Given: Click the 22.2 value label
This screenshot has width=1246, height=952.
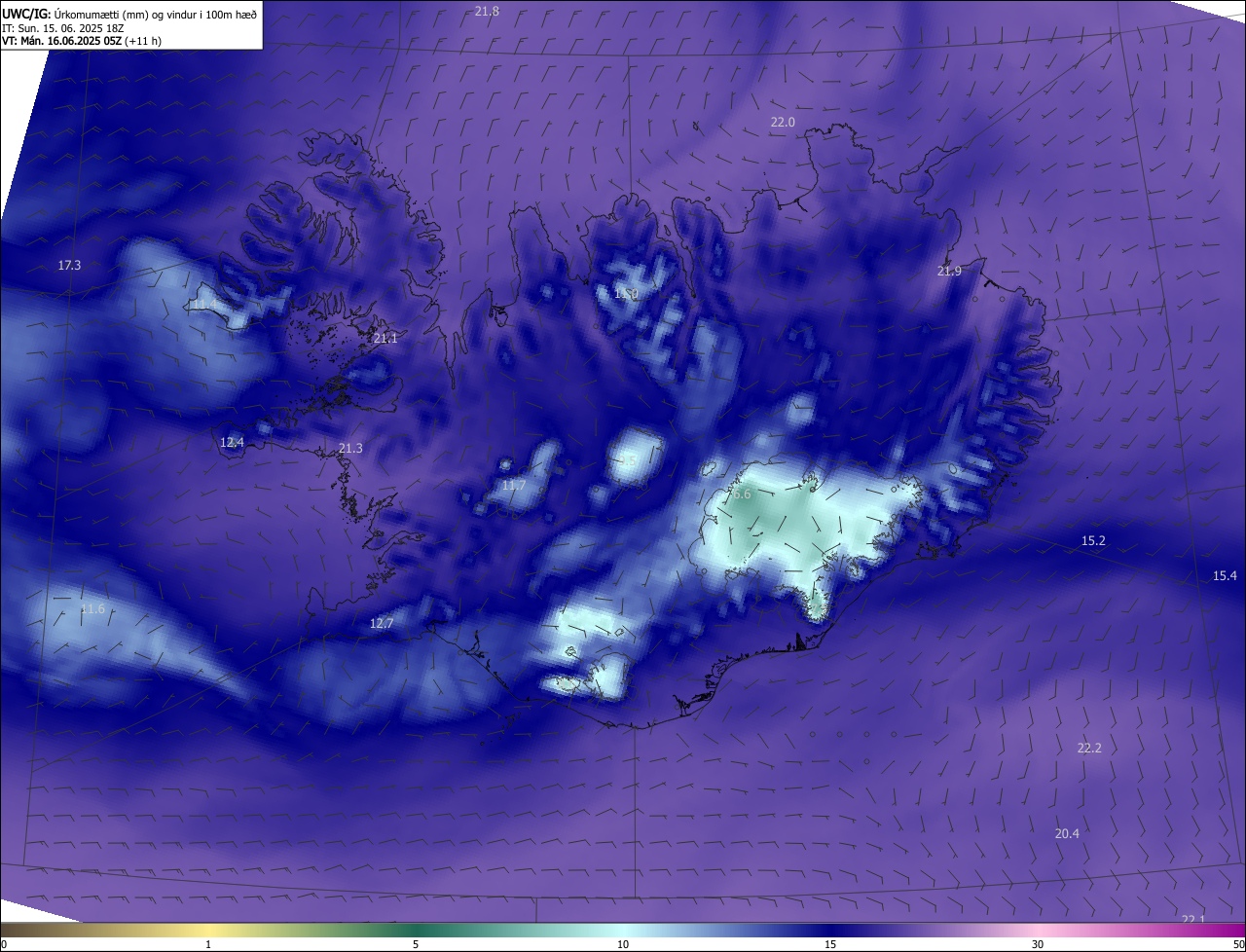Looking at the screenshot, I should (x=1089, y=748).
